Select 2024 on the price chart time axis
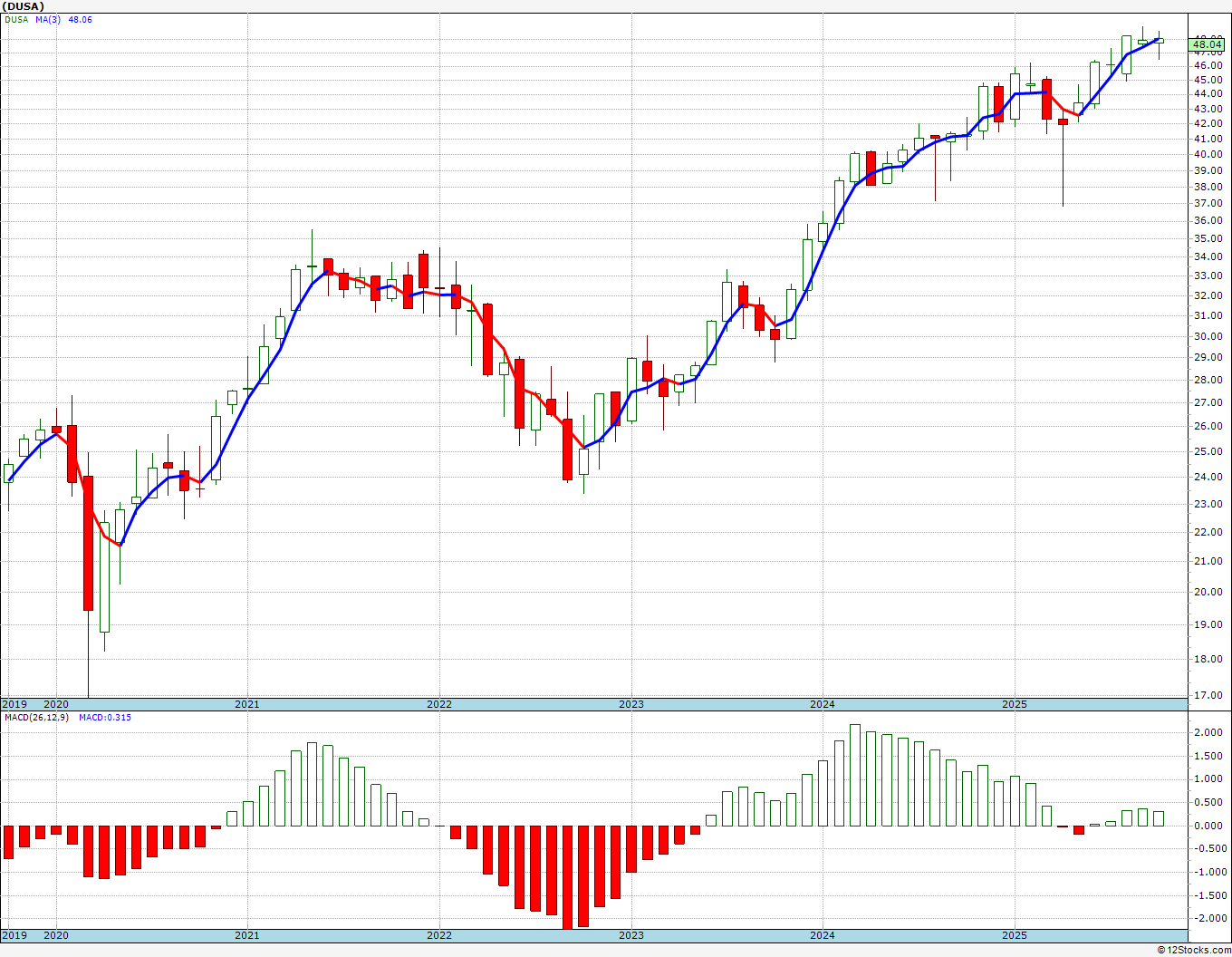Image resolution: width=1232 pixels, height=957 pixels. [x=823, y=704]
